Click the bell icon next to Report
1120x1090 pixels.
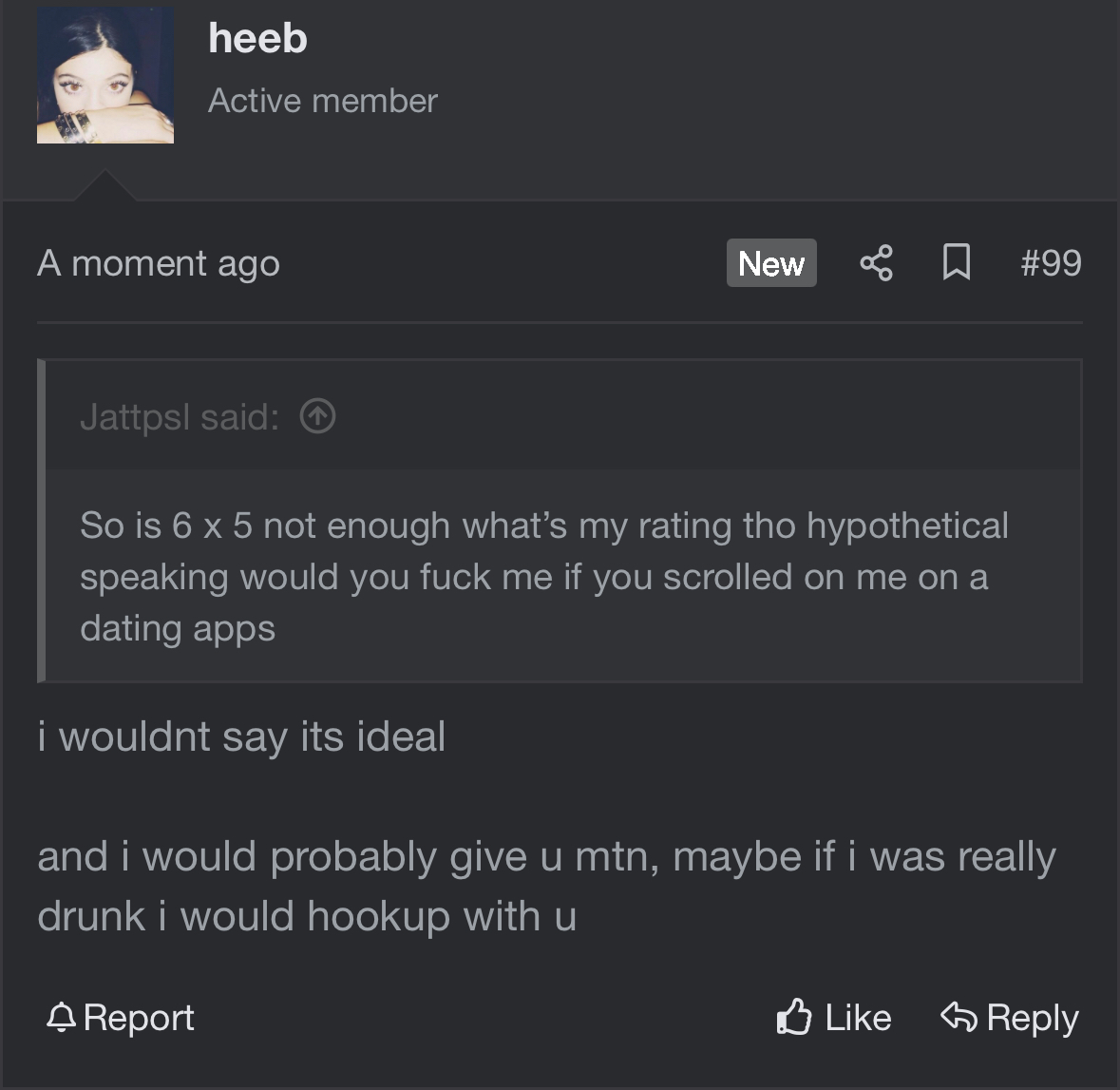62,1017
